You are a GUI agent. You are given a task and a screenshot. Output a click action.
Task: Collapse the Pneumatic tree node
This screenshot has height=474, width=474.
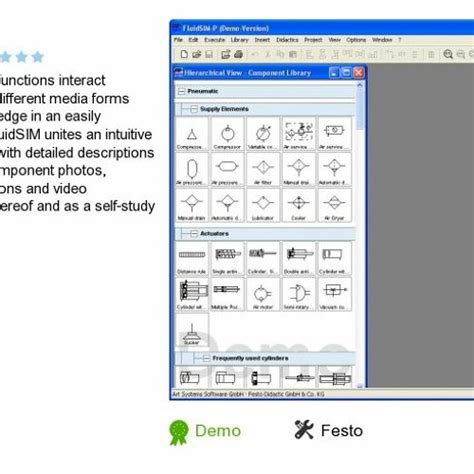point(182,91)
